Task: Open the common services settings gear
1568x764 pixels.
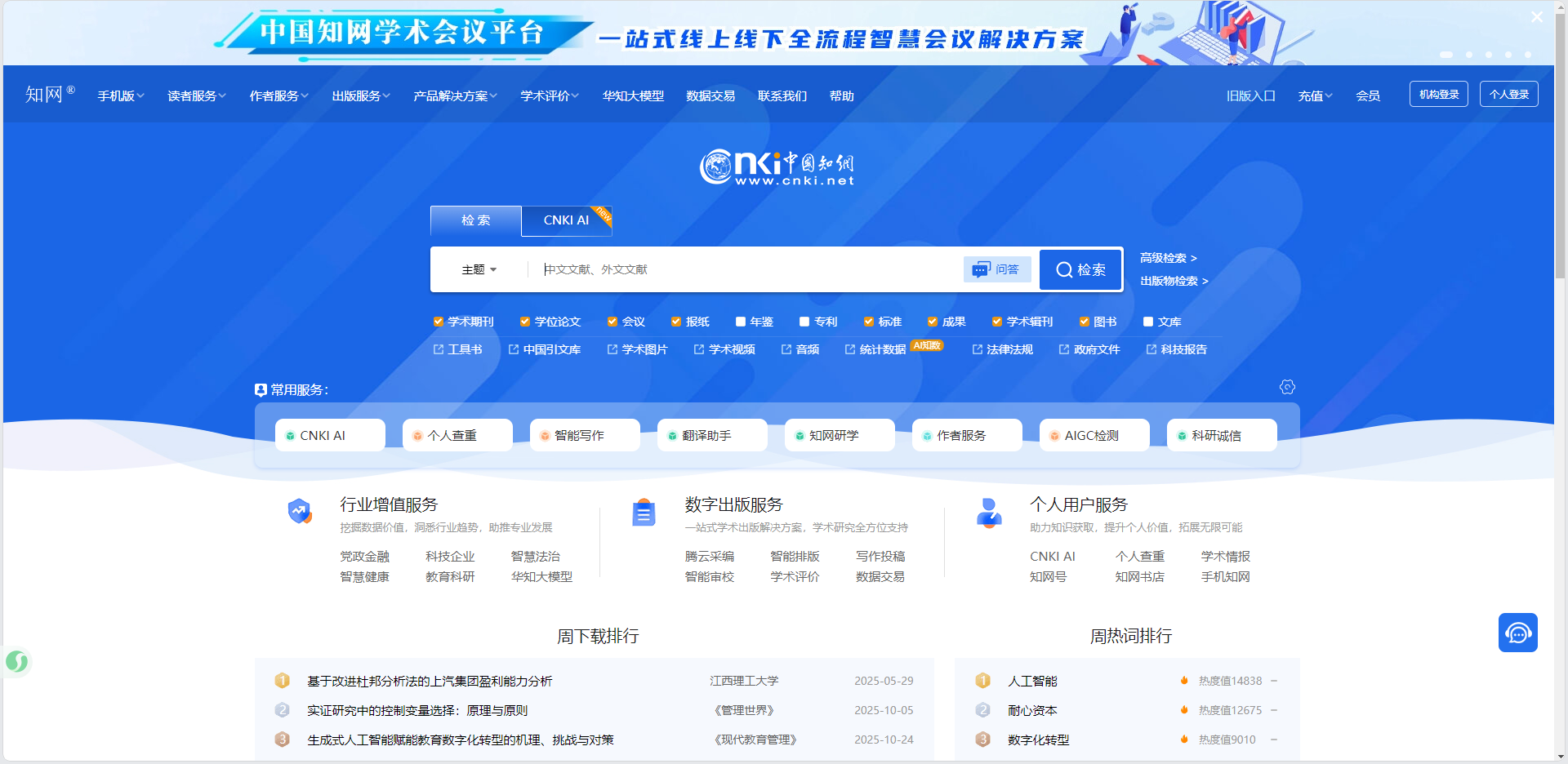Action: [1287, 387]
